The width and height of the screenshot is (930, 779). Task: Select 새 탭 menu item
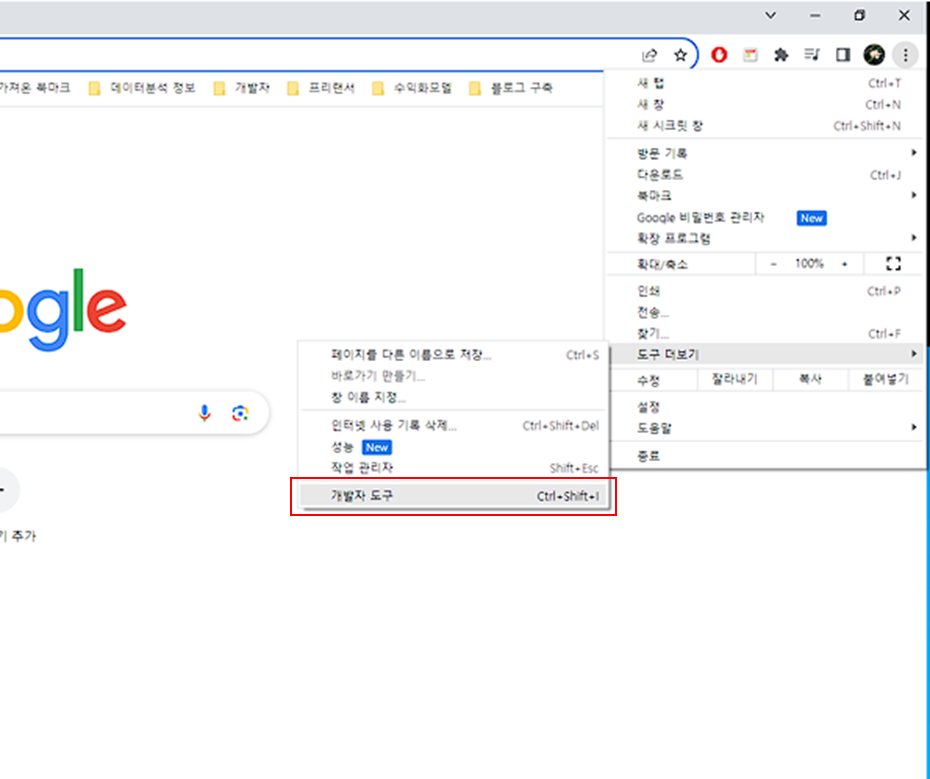pos(766,83)
